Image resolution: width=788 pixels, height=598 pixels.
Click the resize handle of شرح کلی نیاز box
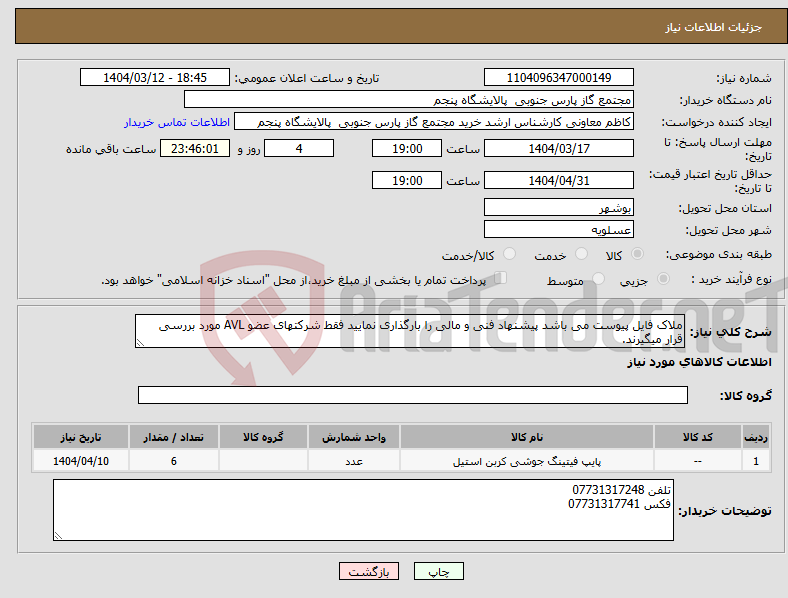click(140, 343)
